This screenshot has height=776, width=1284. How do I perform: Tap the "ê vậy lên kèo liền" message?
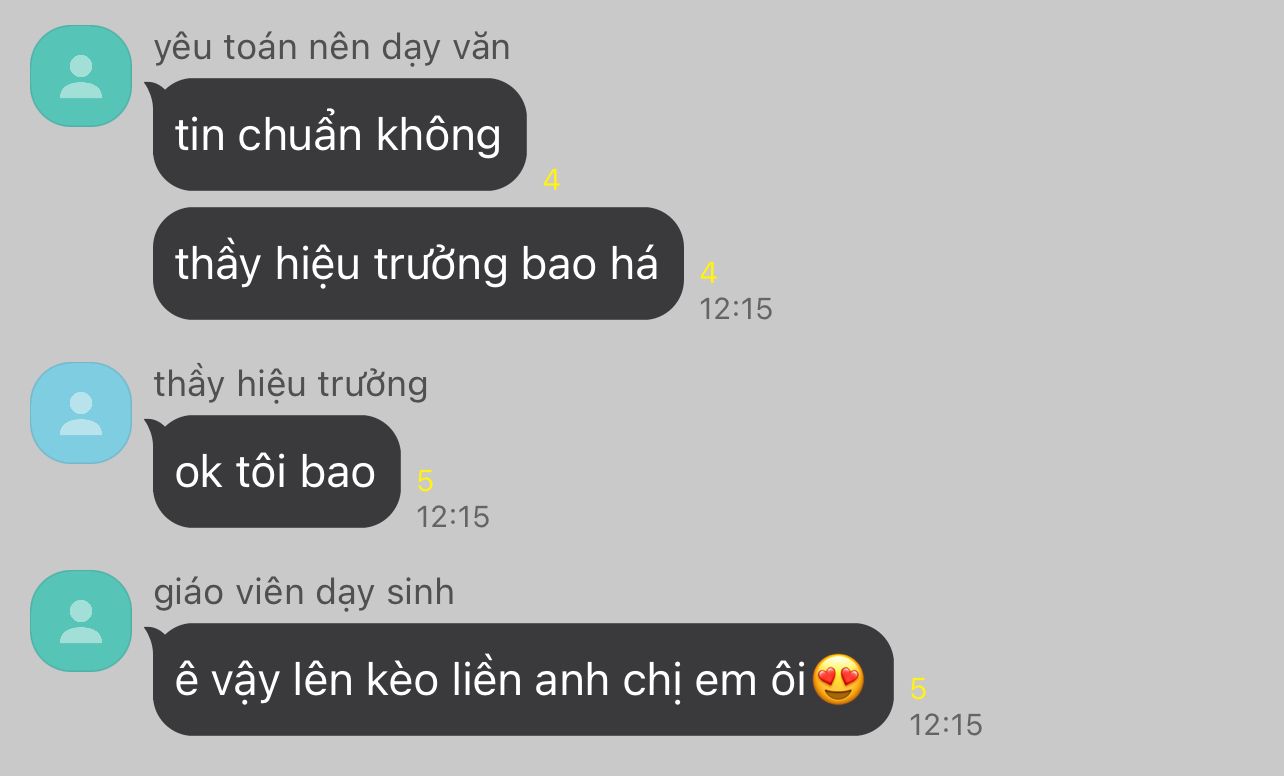[x=522, y=680]
